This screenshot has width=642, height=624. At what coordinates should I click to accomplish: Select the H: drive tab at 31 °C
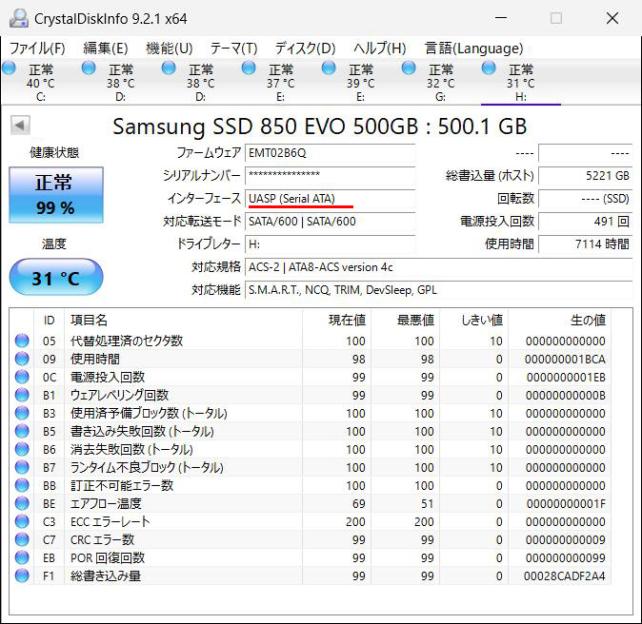point(520,83)
